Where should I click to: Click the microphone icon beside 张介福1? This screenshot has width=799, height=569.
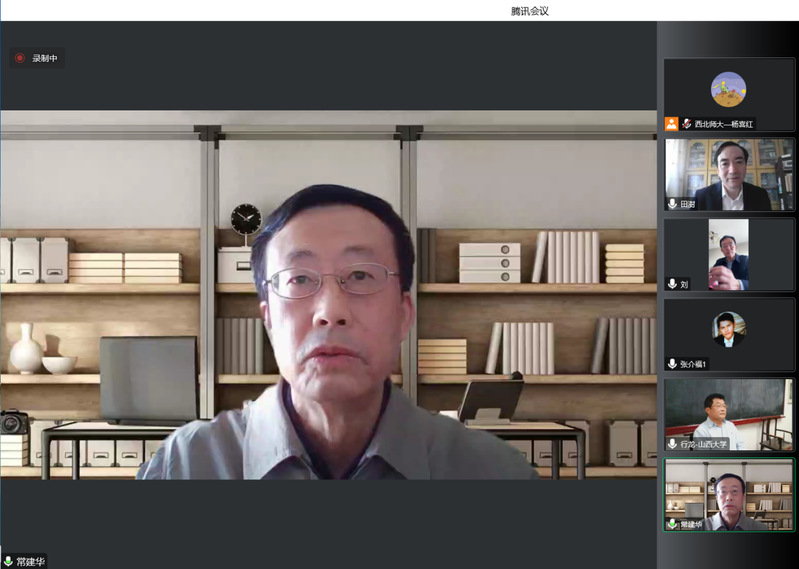[x=672, y=364]
